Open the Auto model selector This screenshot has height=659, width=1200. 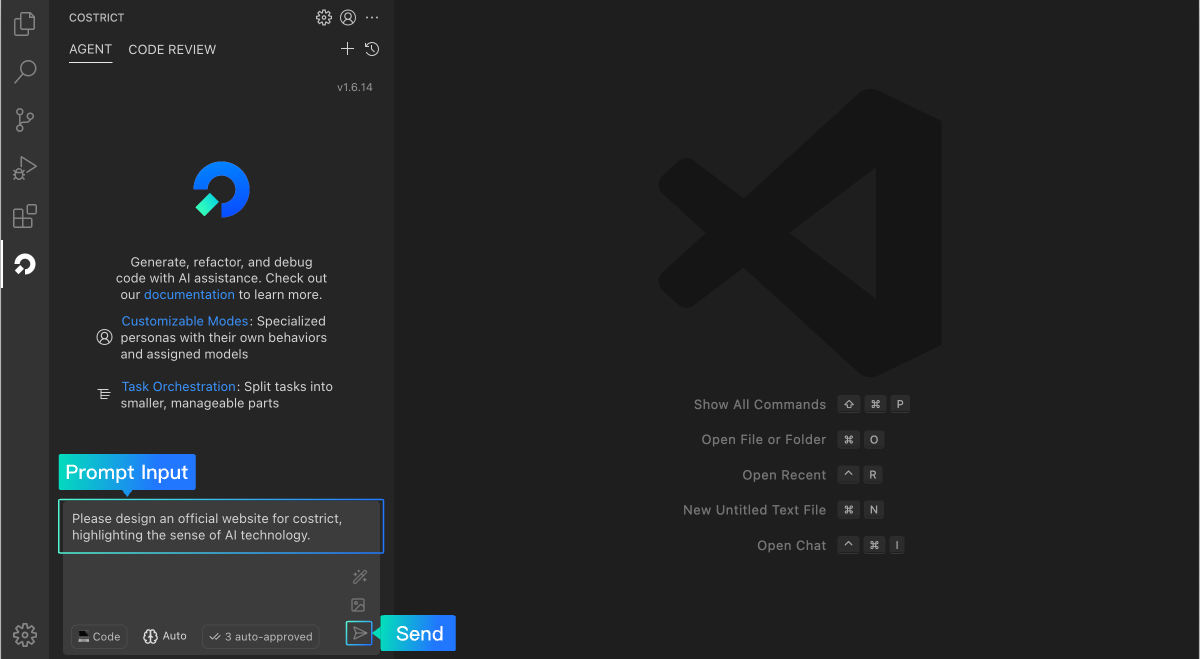163,636
